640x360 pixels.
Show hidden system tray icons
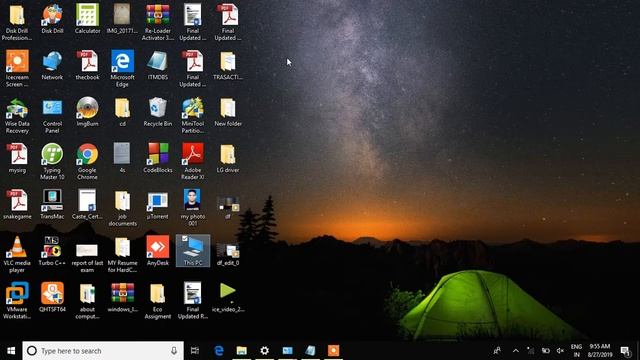pyautogui.click(x=516, y=351)
